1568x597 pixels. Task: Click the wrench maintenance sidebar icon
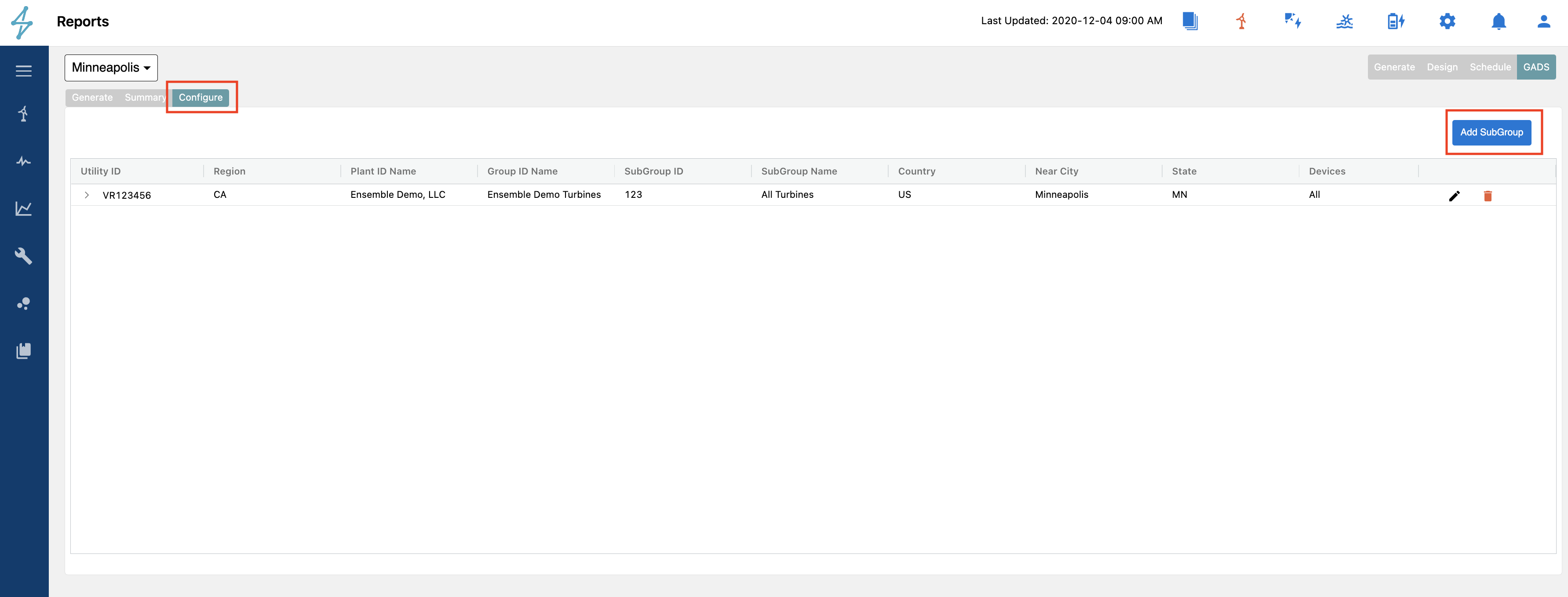24,255
